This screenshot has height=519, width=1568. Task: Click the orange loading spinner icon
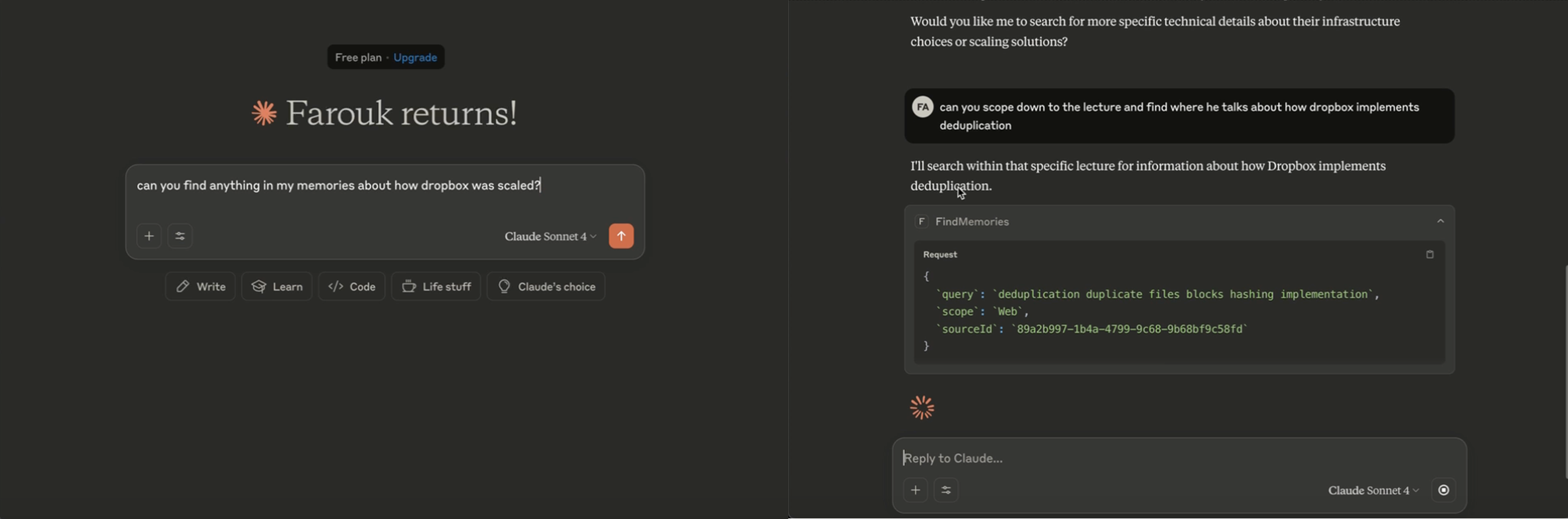922,408
